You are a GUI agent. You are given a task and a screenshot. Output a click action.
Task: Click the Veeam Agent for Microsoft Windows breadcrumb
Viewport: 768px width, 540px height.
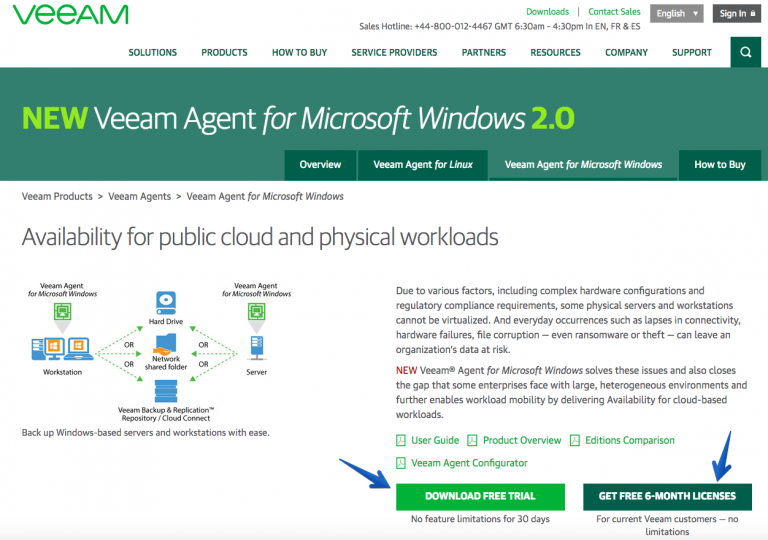click(x=265, y=196)
